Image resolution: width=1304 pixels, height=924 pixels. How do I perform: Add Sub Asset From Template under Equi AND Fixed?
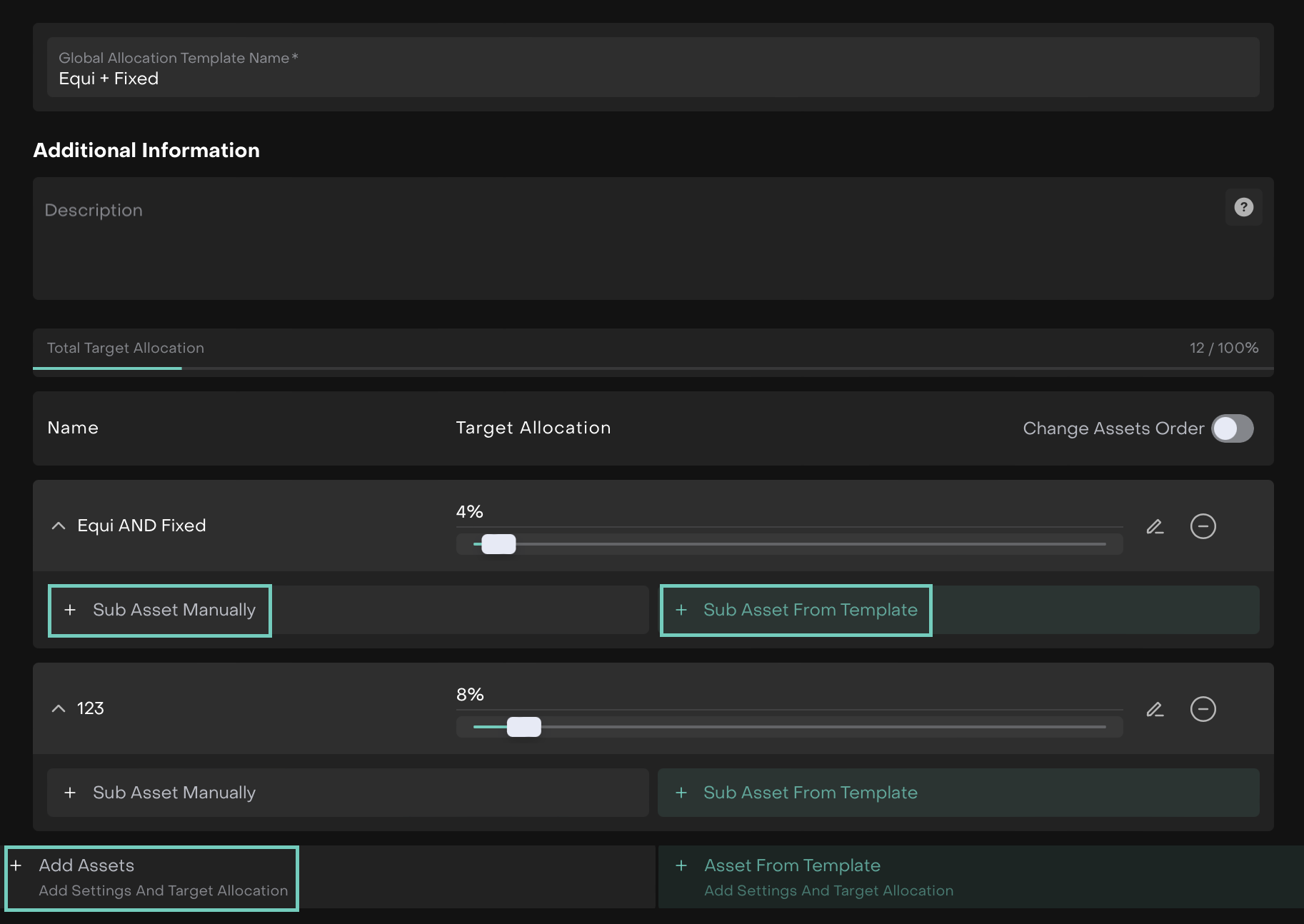click(x=796, y=611)
